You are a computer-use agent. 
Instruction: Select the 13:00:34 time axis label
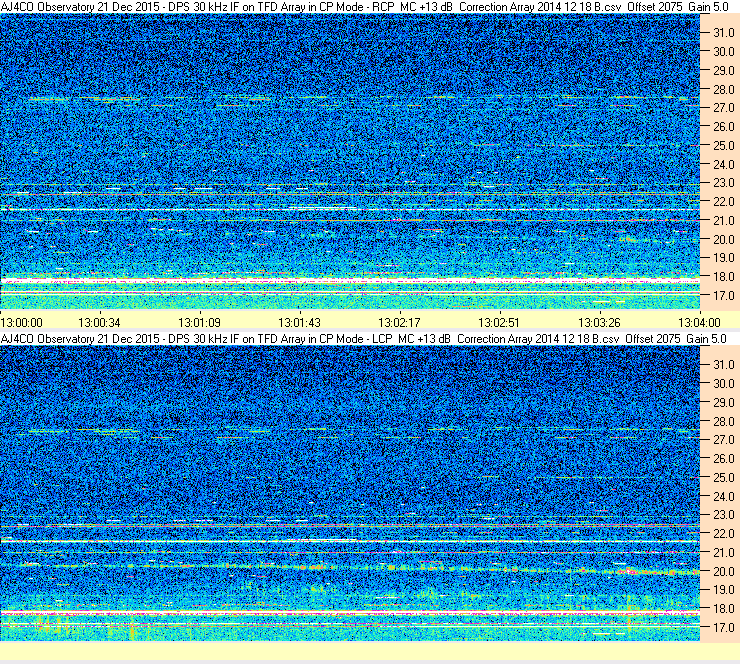pos(99,323)
